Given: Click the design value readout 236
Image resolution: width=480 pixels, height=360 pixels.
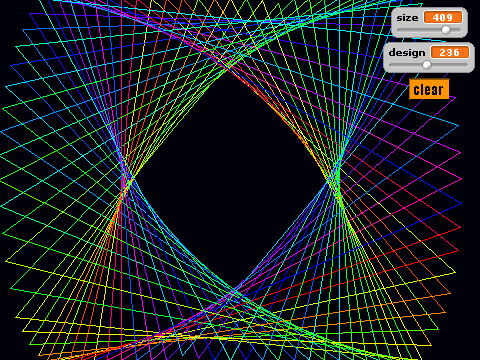Looking at the screenshot, I should (x=450, y=52).
